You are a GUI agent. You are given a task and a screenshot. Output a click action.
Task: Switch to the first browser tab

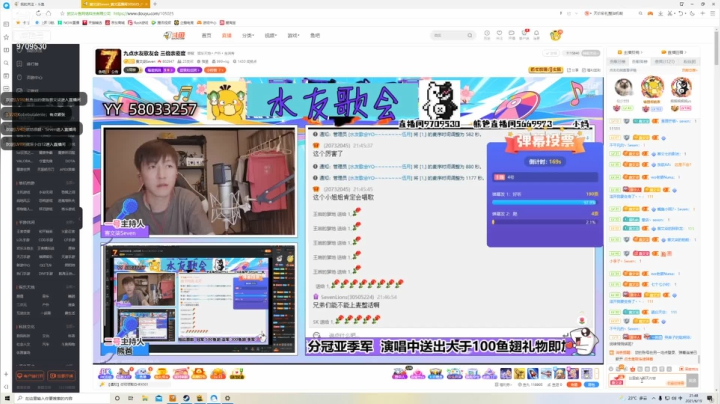pos(45,4)
